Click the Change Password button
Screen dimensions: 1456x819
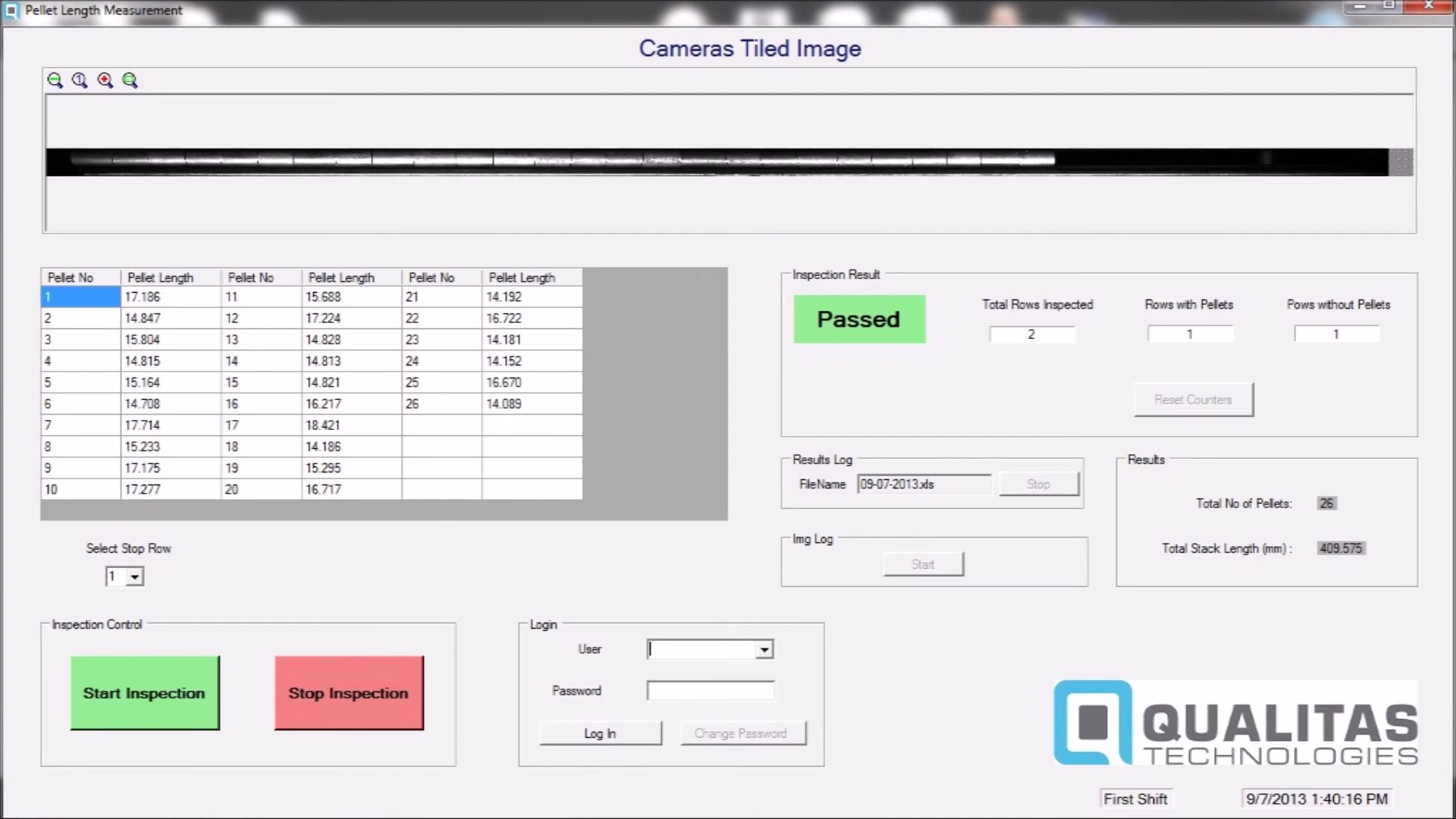[742, 733]
